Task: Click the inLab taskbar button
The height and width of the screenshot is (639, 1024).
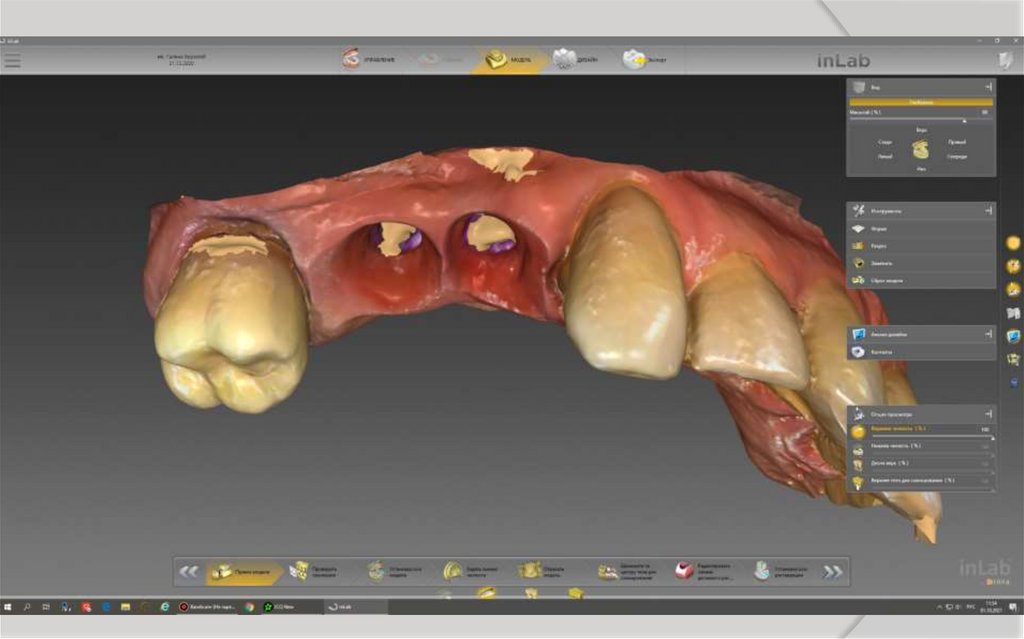Action: pos(356,607)
